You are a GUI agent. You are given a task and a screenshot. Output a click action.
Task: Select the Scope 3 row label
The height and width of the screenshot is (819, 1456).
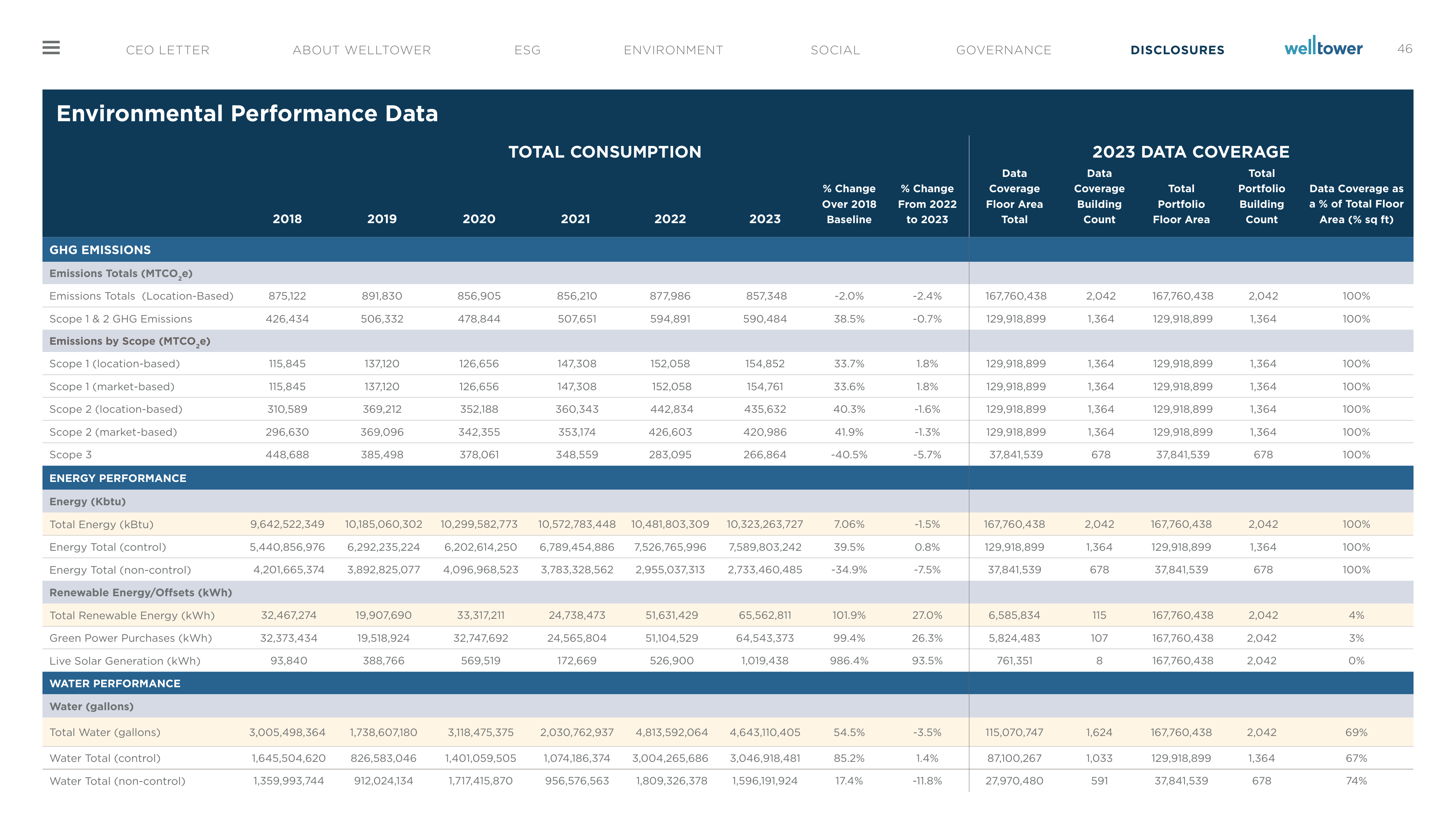click(71, 454)
